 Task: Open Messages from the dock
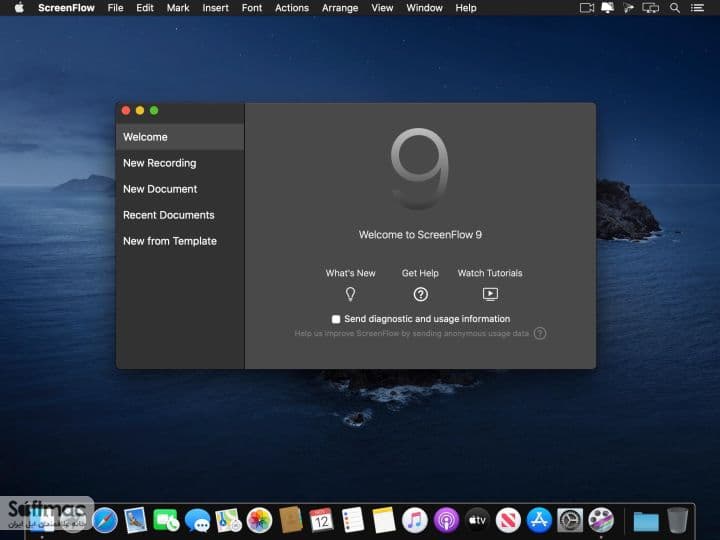(197, 521)
